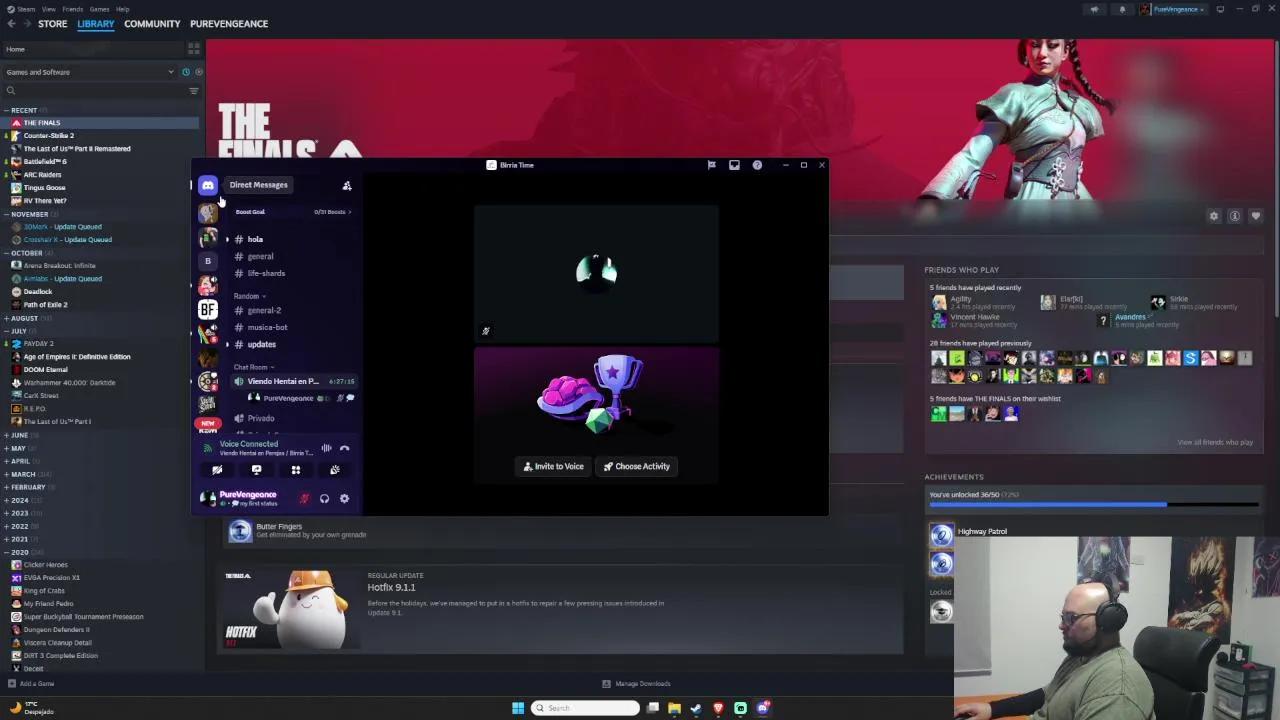Toggle Discord headphones deafen
Screen dimensions: 1280x720
coord(324,498)
